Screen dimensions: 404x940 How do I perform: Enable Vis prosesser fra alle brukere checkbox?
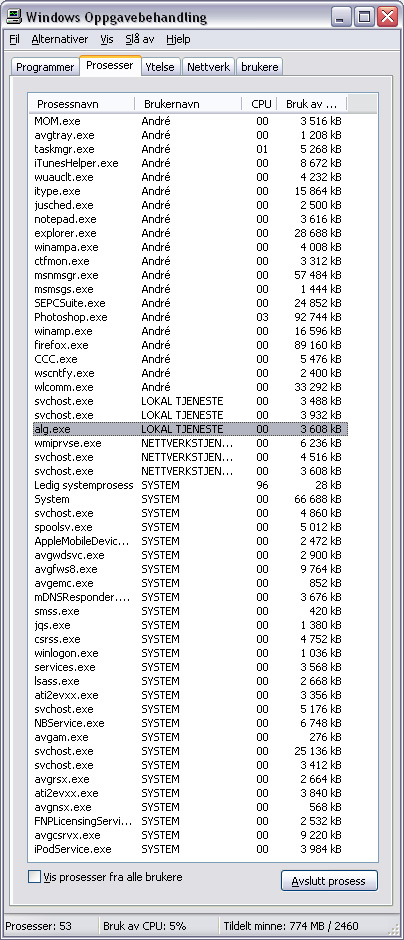coord(34,877)
